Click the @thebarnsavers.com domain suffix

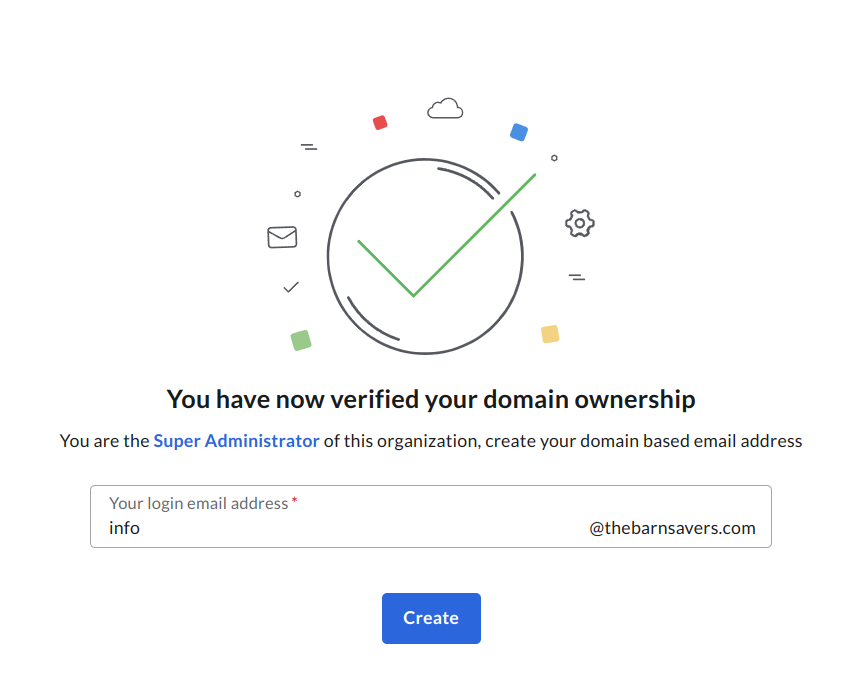672,527
